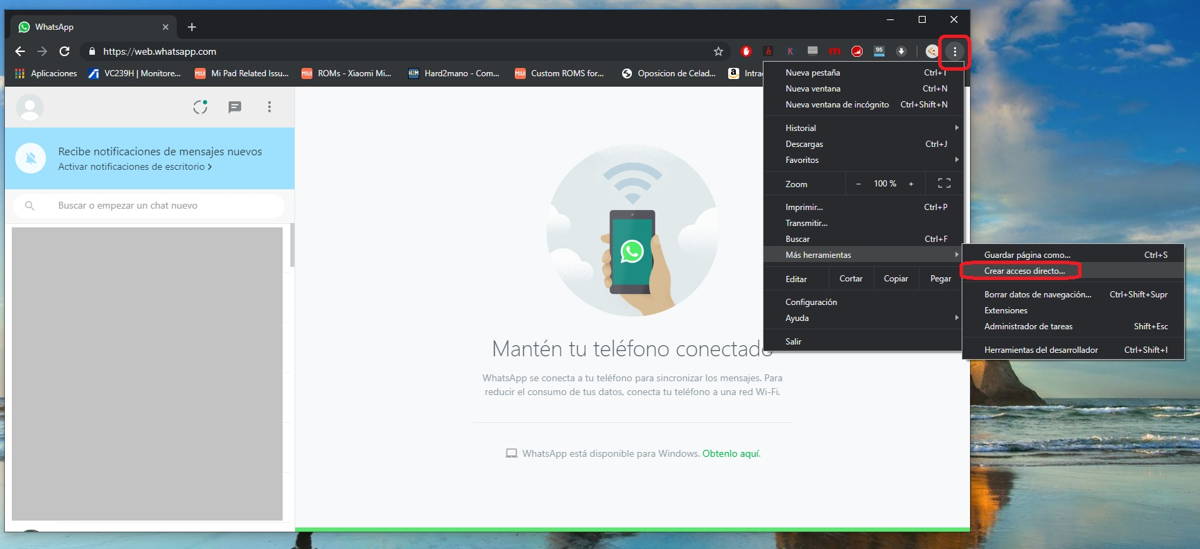Click the Obtenlo aquí link
The width and height of the screenshot is (1200, 549).
tap(731, 454)
